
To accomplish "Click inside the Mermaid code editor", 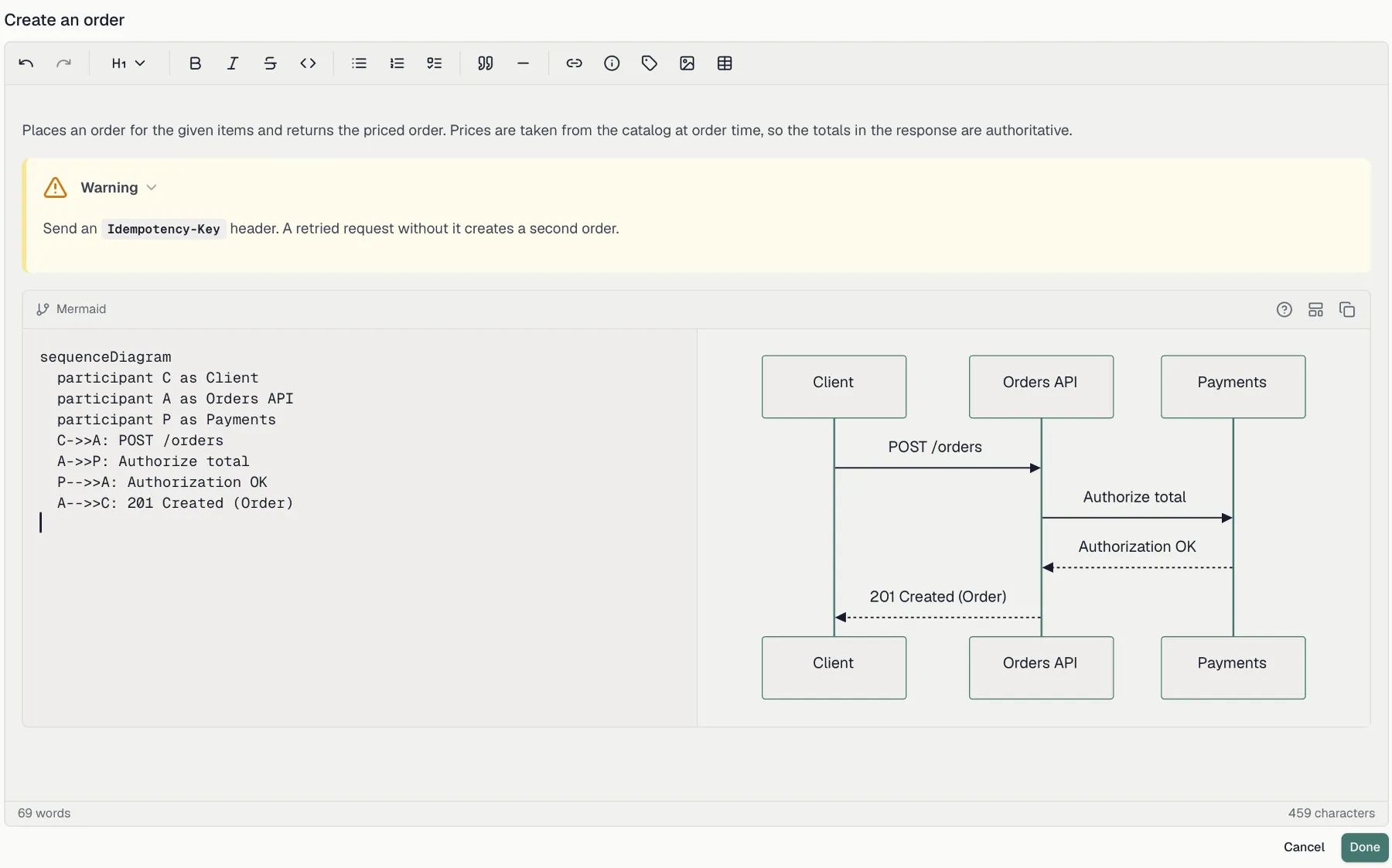I will point(360,528).
